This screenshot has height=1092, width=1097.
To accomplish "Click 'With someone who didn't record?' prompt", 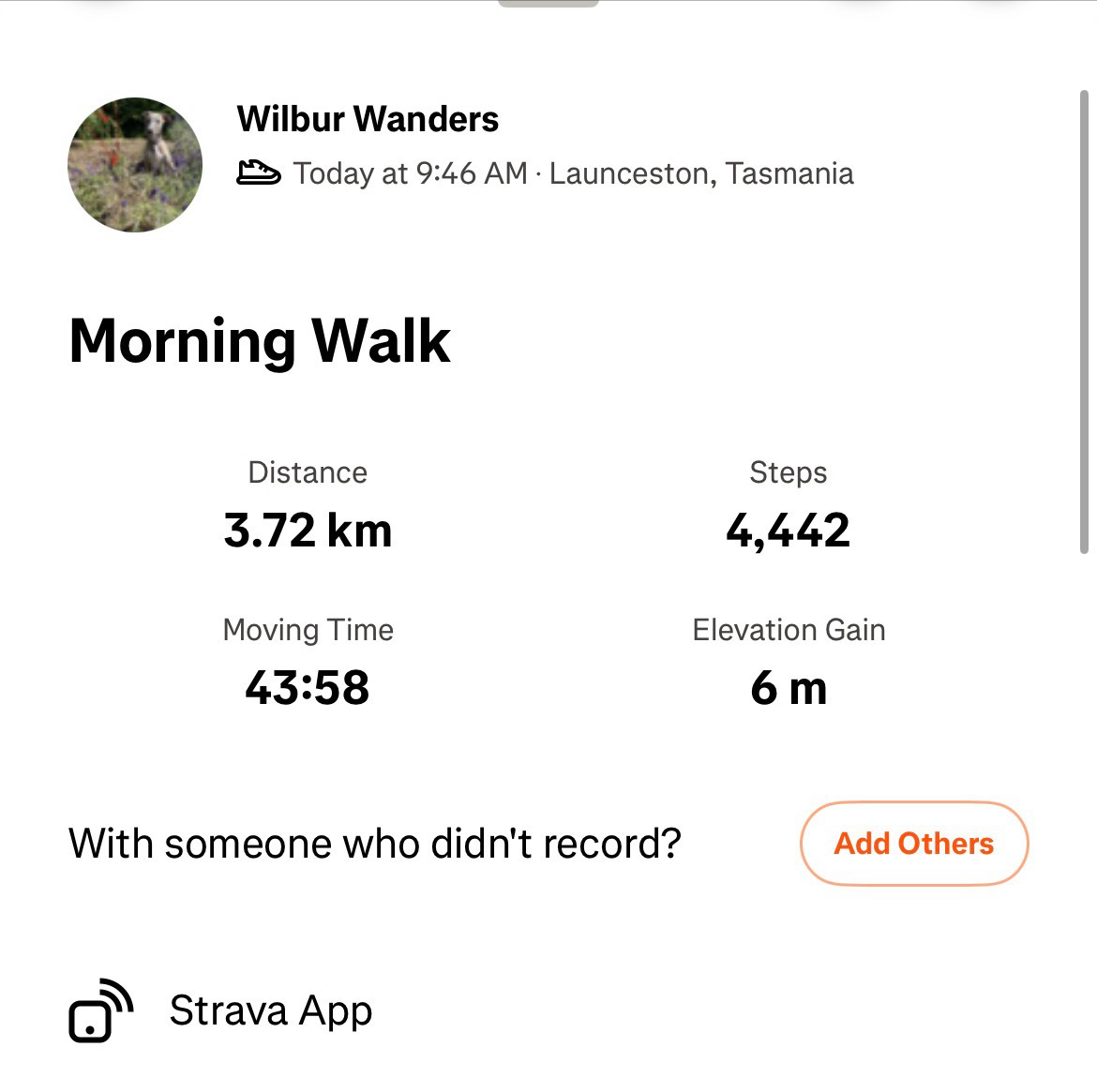I will pos(374,844).
